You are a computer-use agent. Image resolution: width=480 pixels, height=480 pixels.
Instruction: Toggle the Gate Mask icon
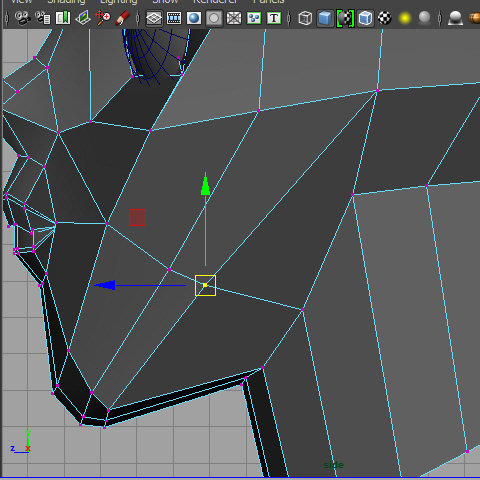point(214,18)
